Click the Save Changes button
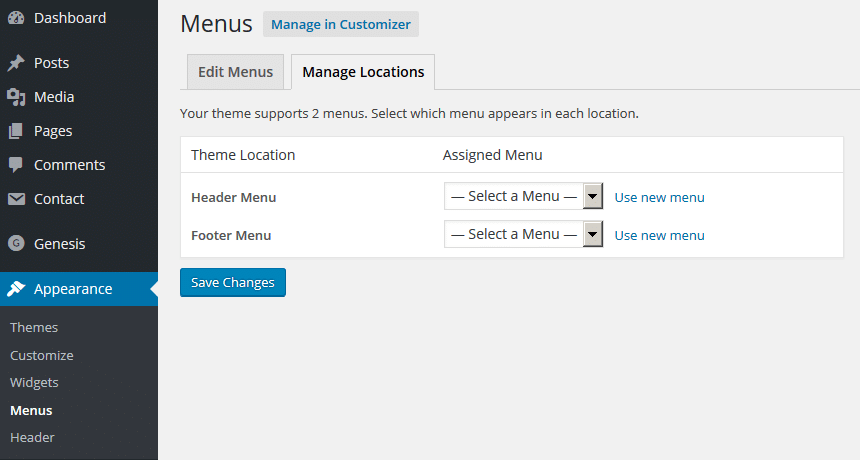Image resolution: width=860 pixels, height=460 pixels. (x=233, y=282)
